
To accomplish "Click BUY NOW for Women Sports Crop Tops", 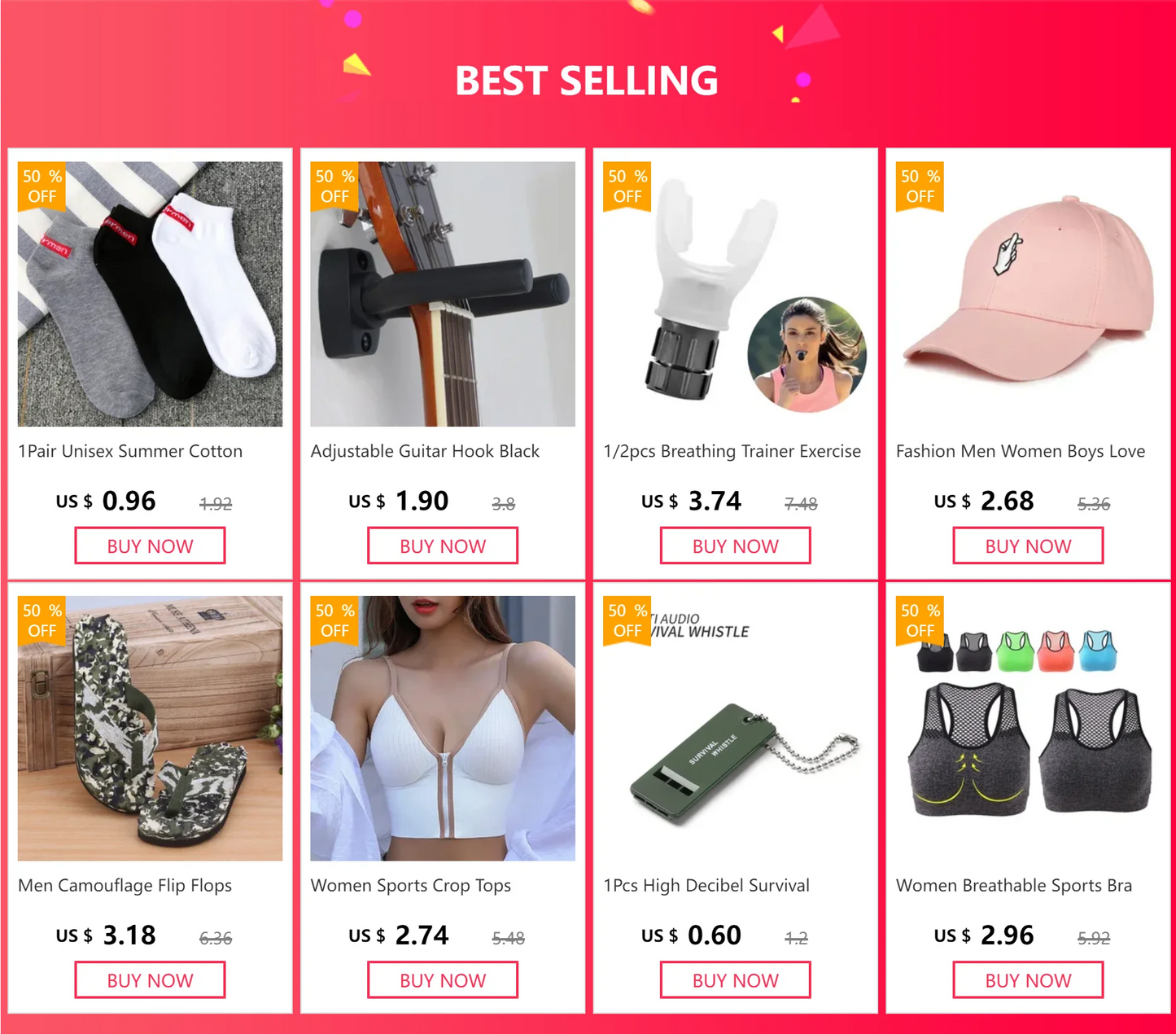I will pos(443,979).
